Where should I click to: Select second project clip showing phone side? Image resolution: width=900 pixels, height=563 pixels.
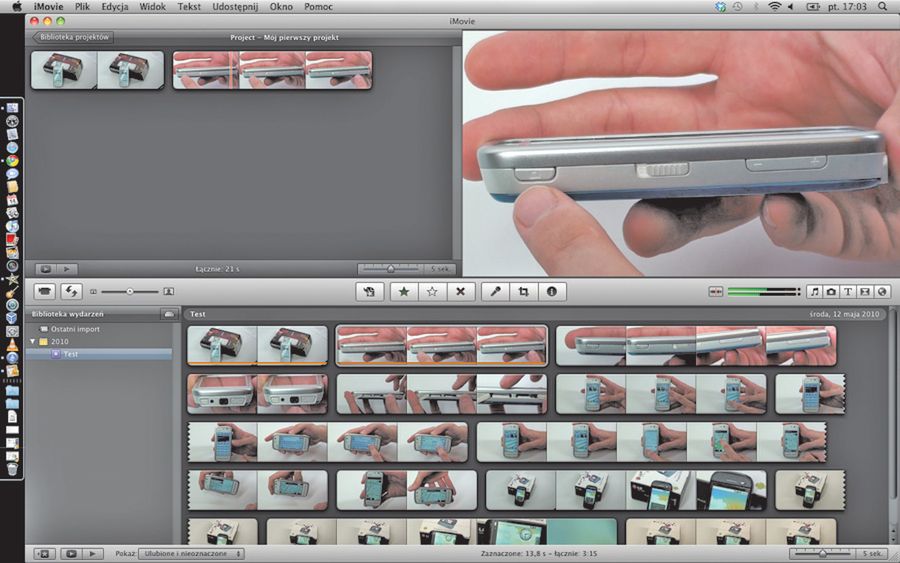272,70
